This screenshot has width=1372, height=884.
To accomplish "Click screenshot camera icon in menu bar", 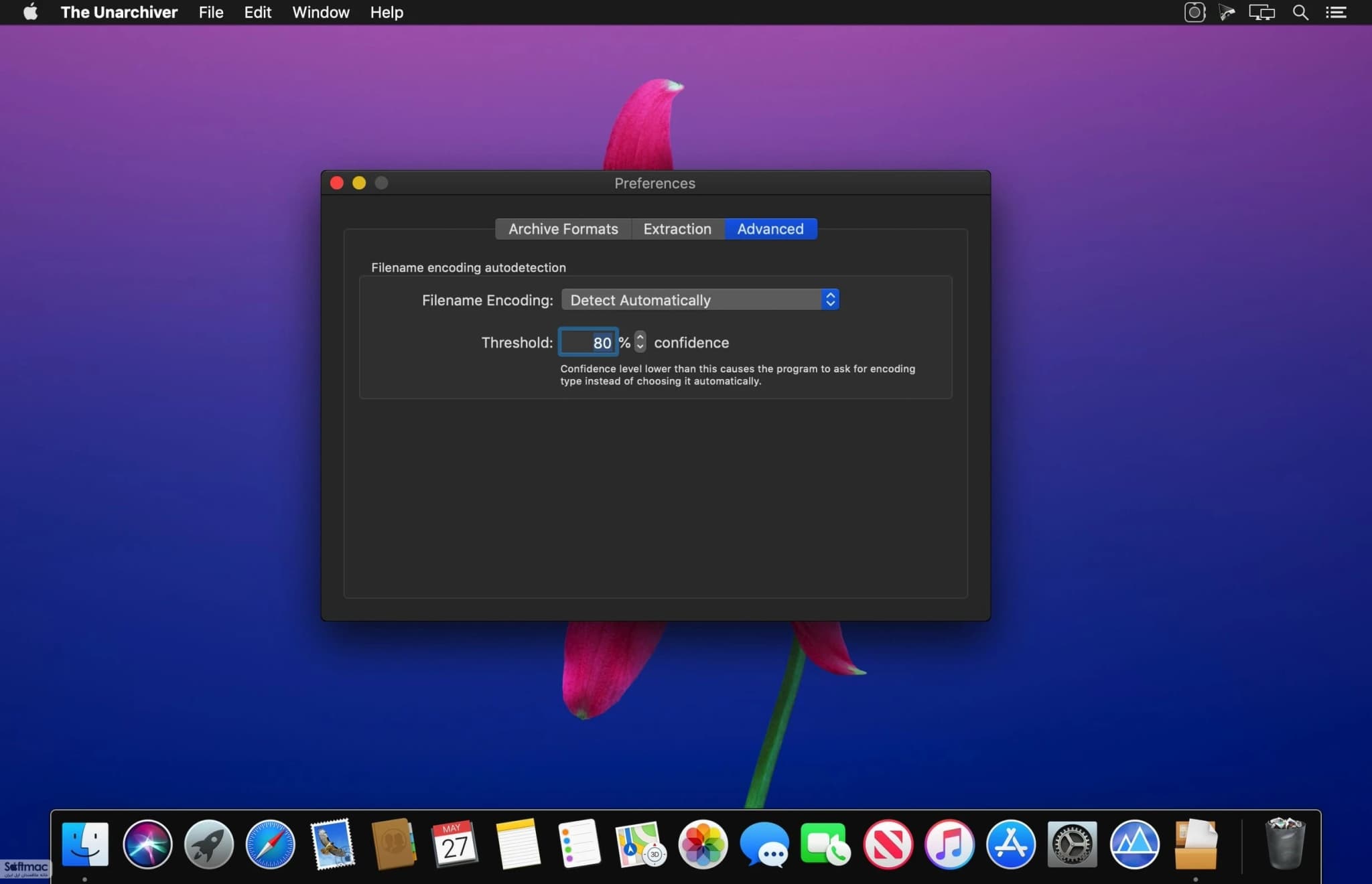I will click(x=1194, y=12).
